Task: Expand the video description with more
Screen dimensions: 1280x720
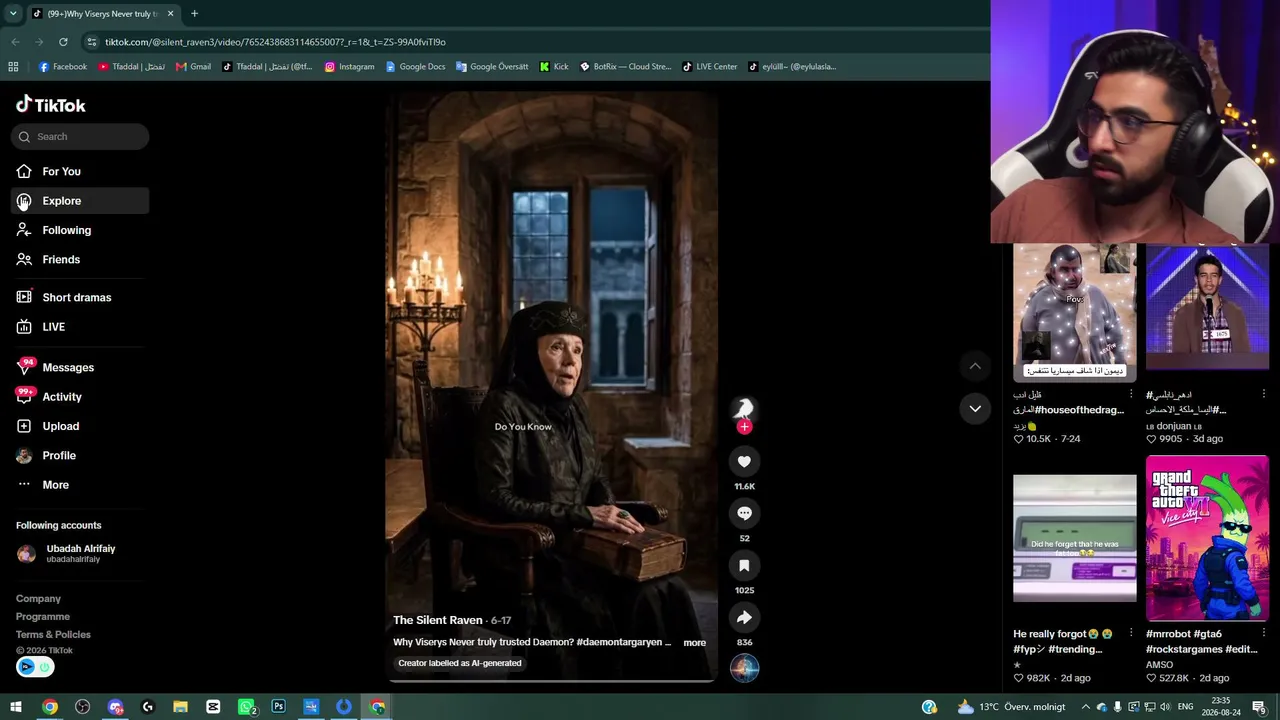Action: (x=694, y=643)
